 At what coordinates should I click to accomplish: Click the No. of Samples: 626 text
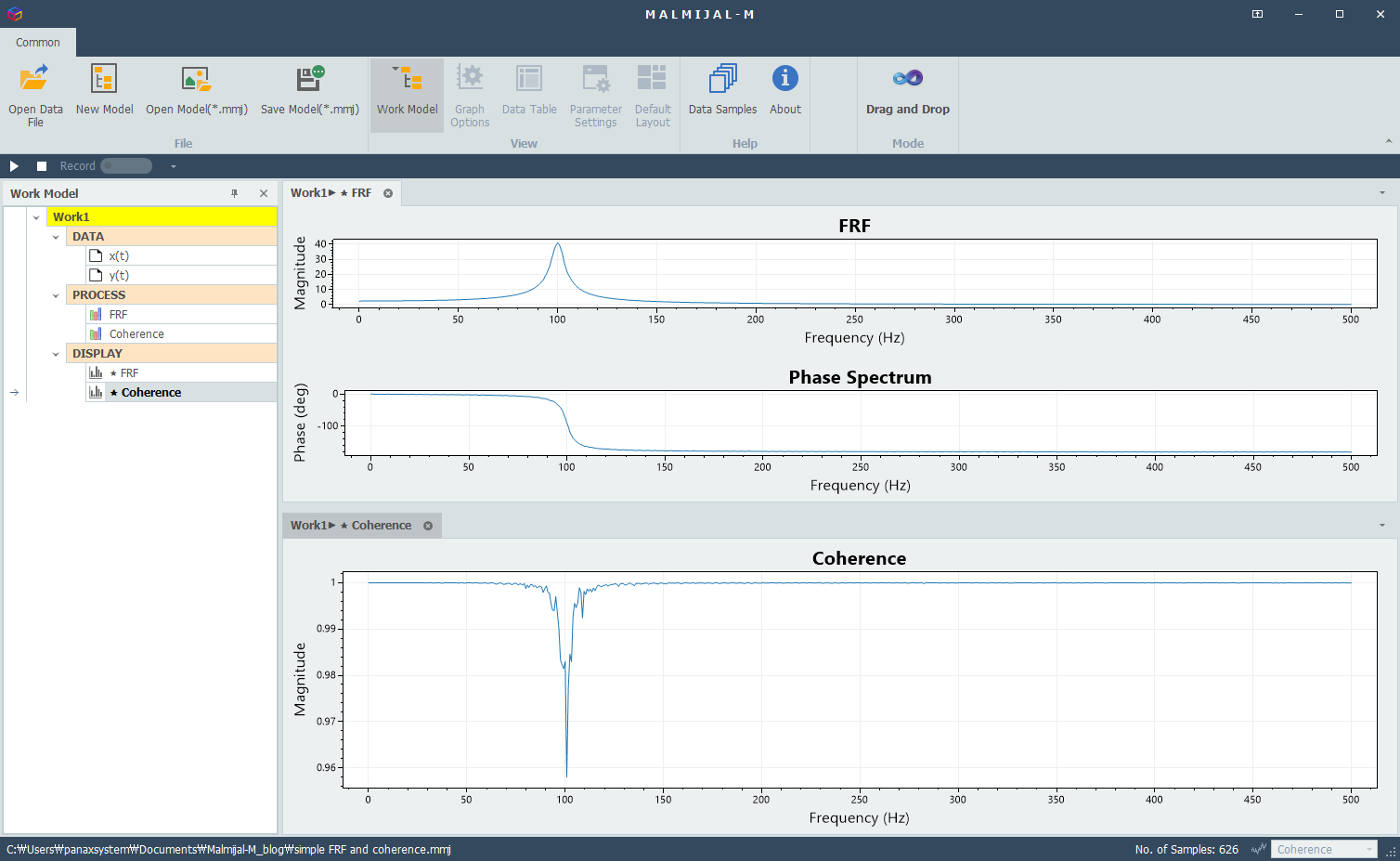[1186, 849]
